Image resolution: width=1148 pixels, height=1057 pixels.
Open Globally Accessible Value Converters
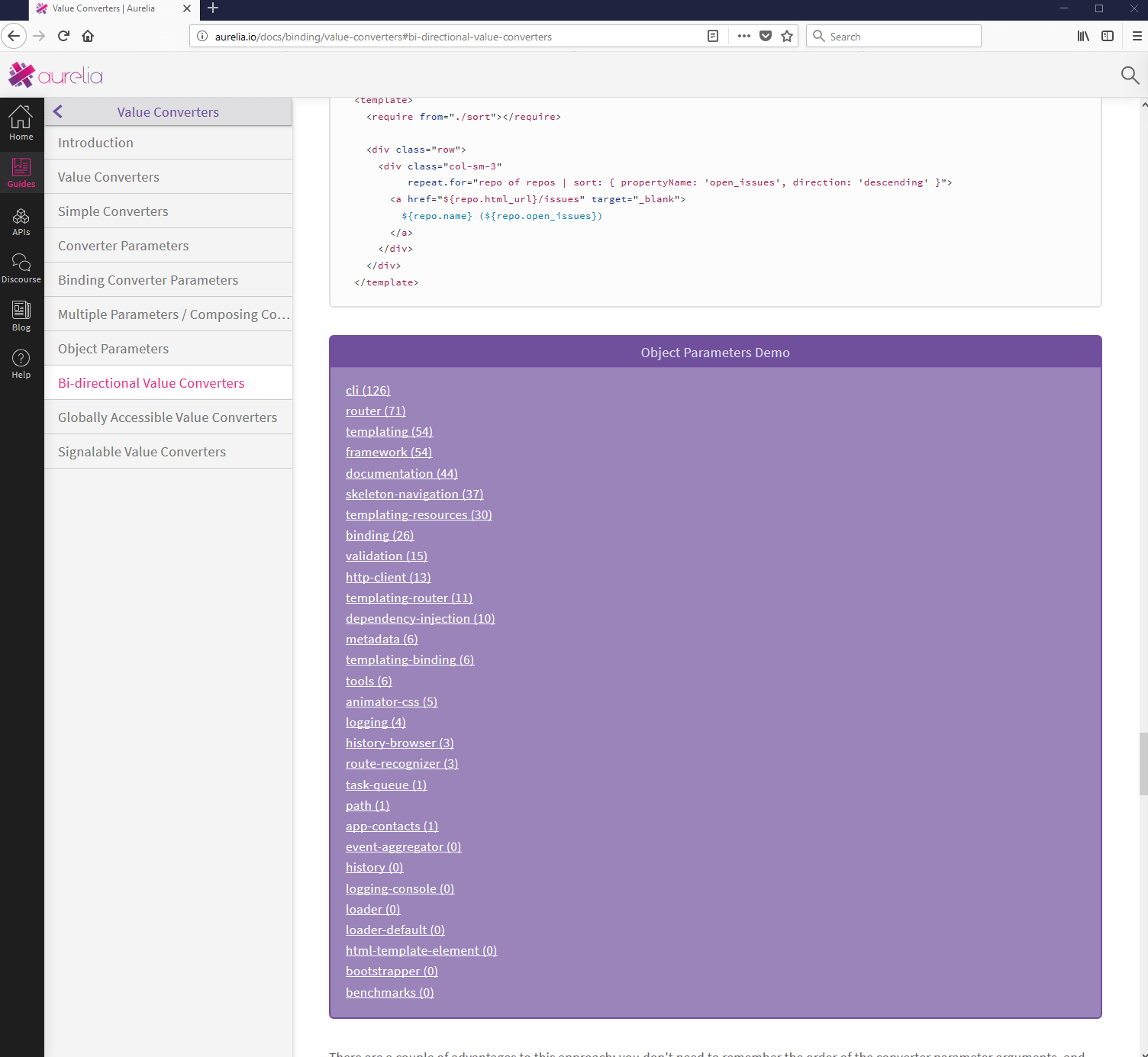[168, 417]
